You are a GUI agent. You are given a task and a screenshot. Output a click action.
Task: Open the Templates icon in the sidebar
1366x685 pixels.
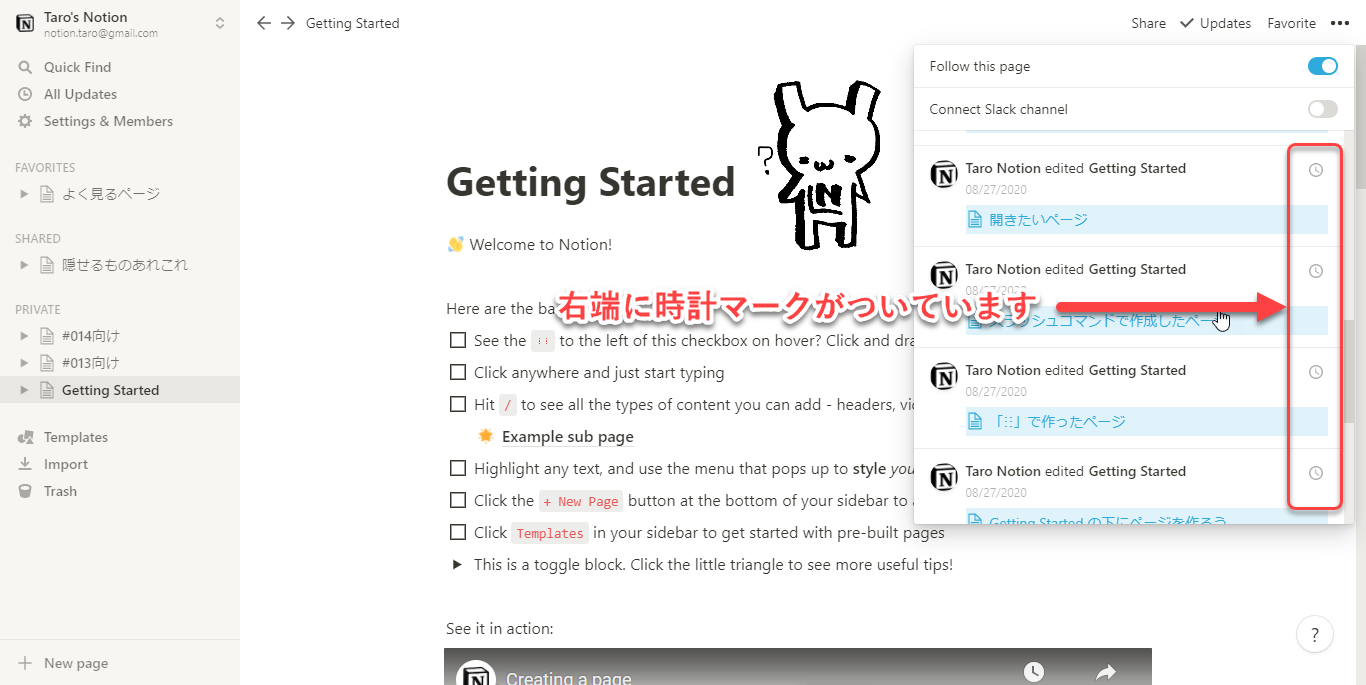point(25,437)
